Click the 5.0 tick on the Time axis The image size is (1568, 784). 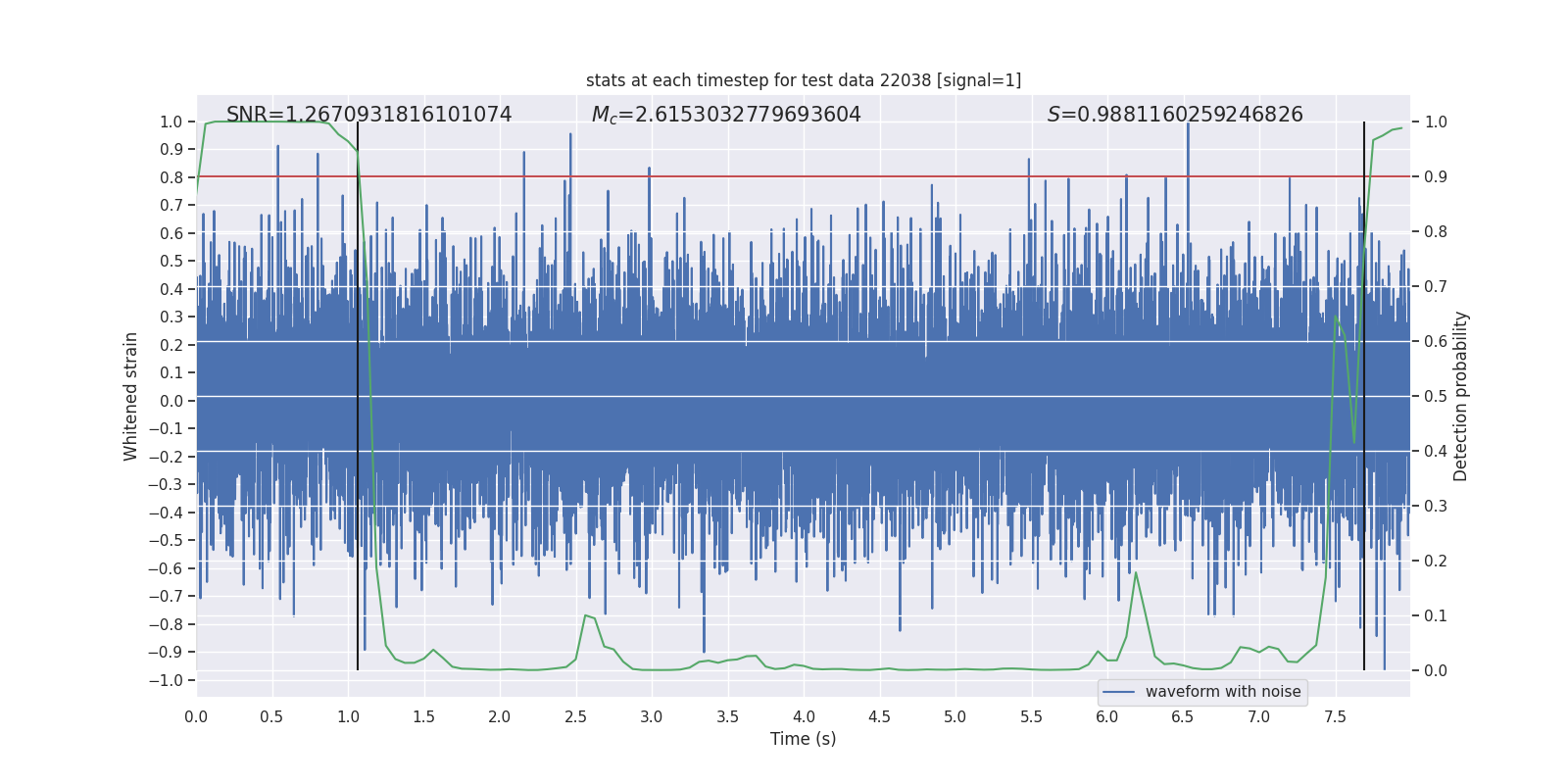(955, 716)
